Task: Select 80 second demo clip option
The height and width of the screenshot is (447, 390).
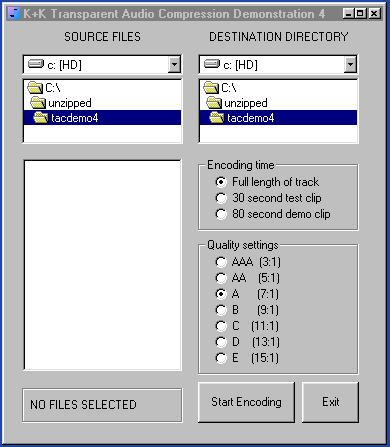Action: click(x=273, y=214)
